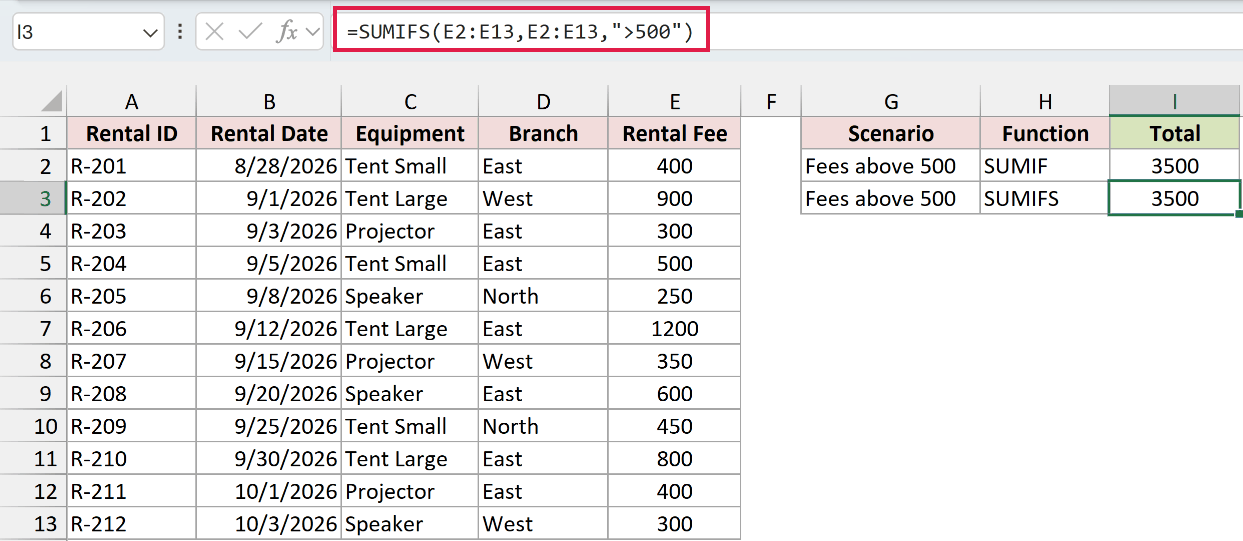The width and height of the screenshot is (1243, 541).
Task: Select column D header
Action: (x=543, y=101)
